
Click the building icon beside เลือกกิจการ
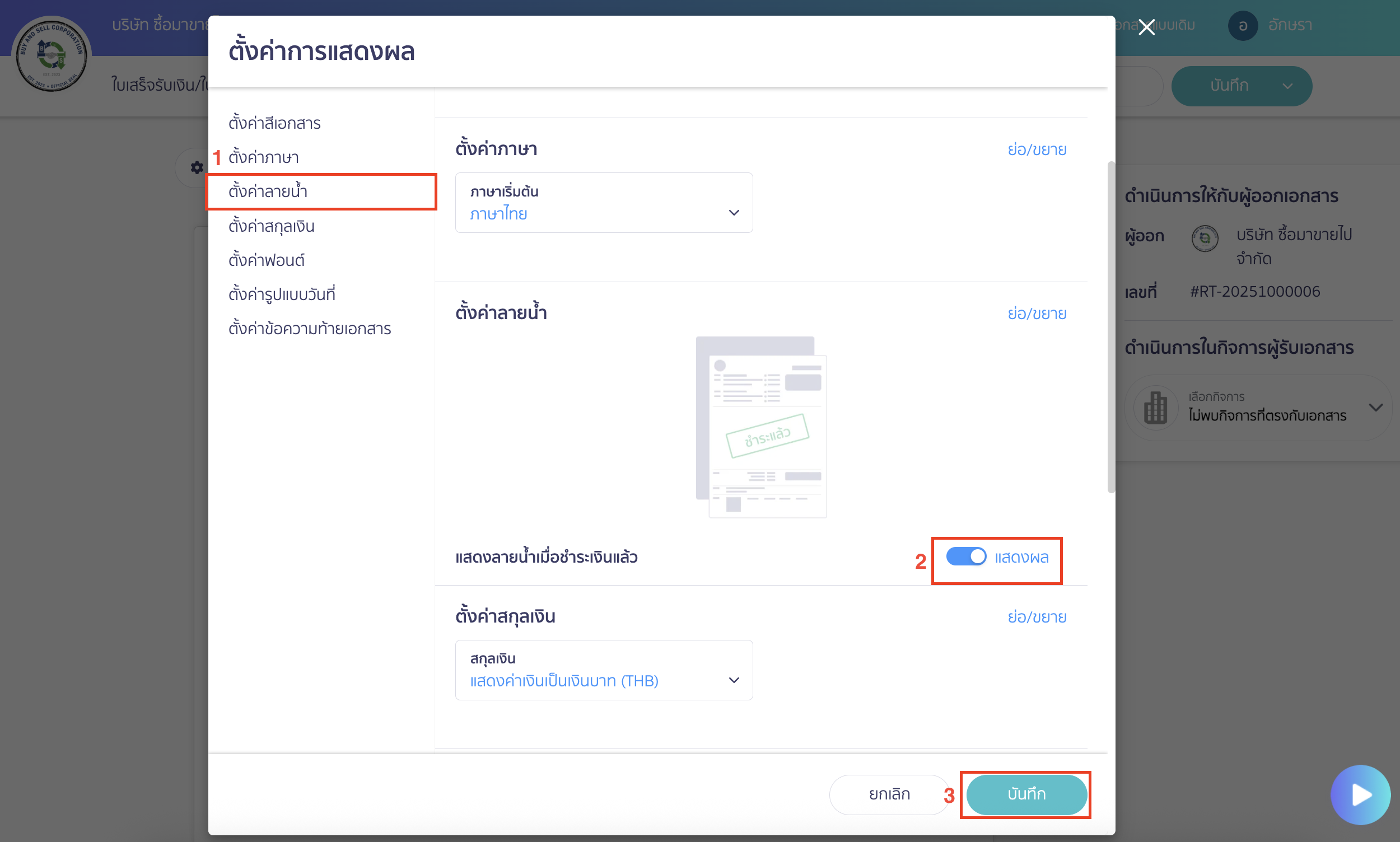point(1155,408)
